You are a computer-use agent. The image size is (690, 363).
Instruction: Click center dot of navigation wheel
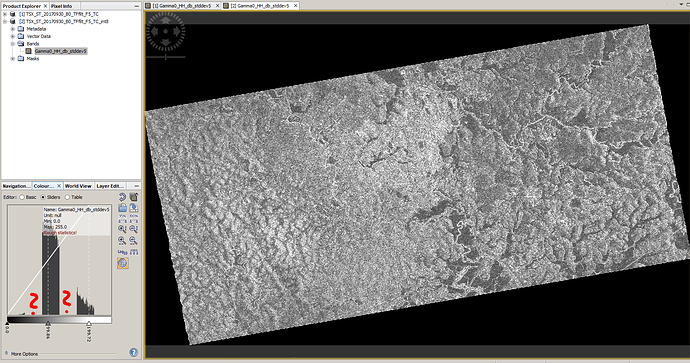click(x=165, y=31)
